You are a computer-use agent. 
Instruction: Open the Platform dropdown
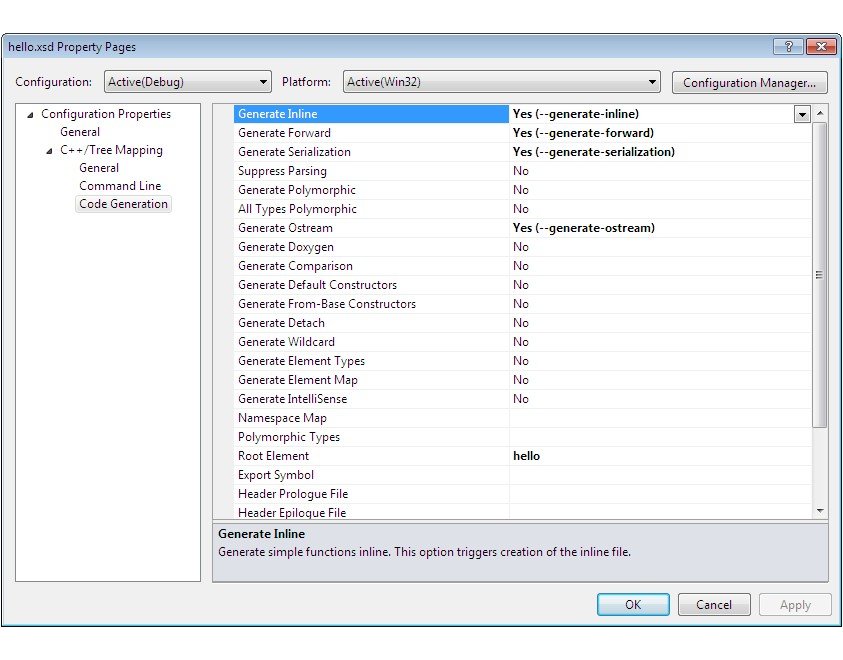tap(501, 82)
